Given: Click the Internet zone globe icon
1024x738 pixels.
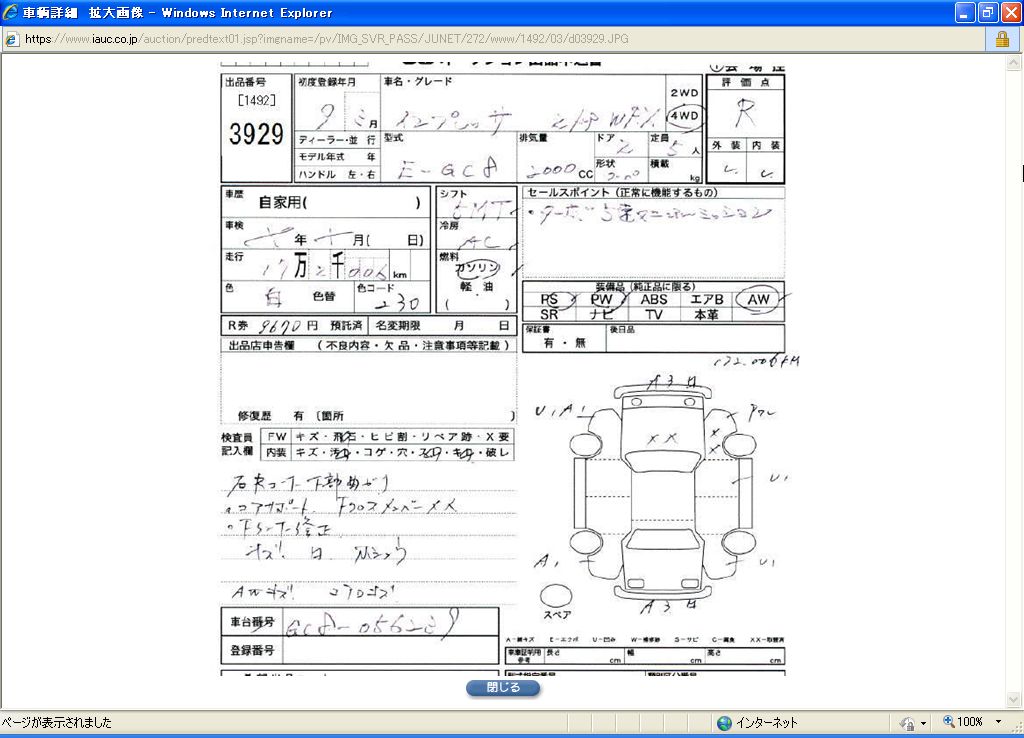Looking at the screenshot, I should pos(724,722).
